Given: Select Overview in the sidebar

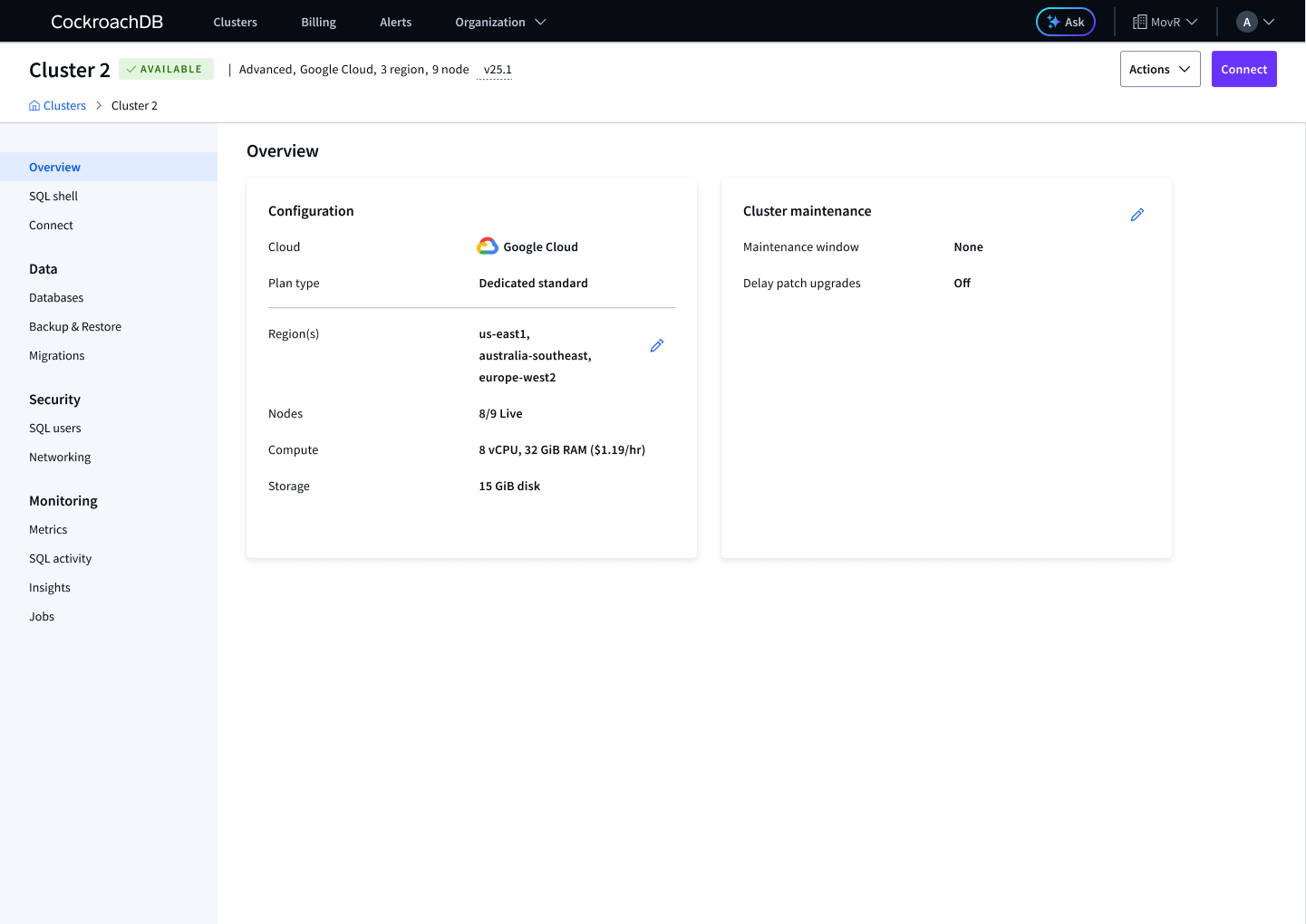Looking at the screenshot, I should tap(109, 167).
